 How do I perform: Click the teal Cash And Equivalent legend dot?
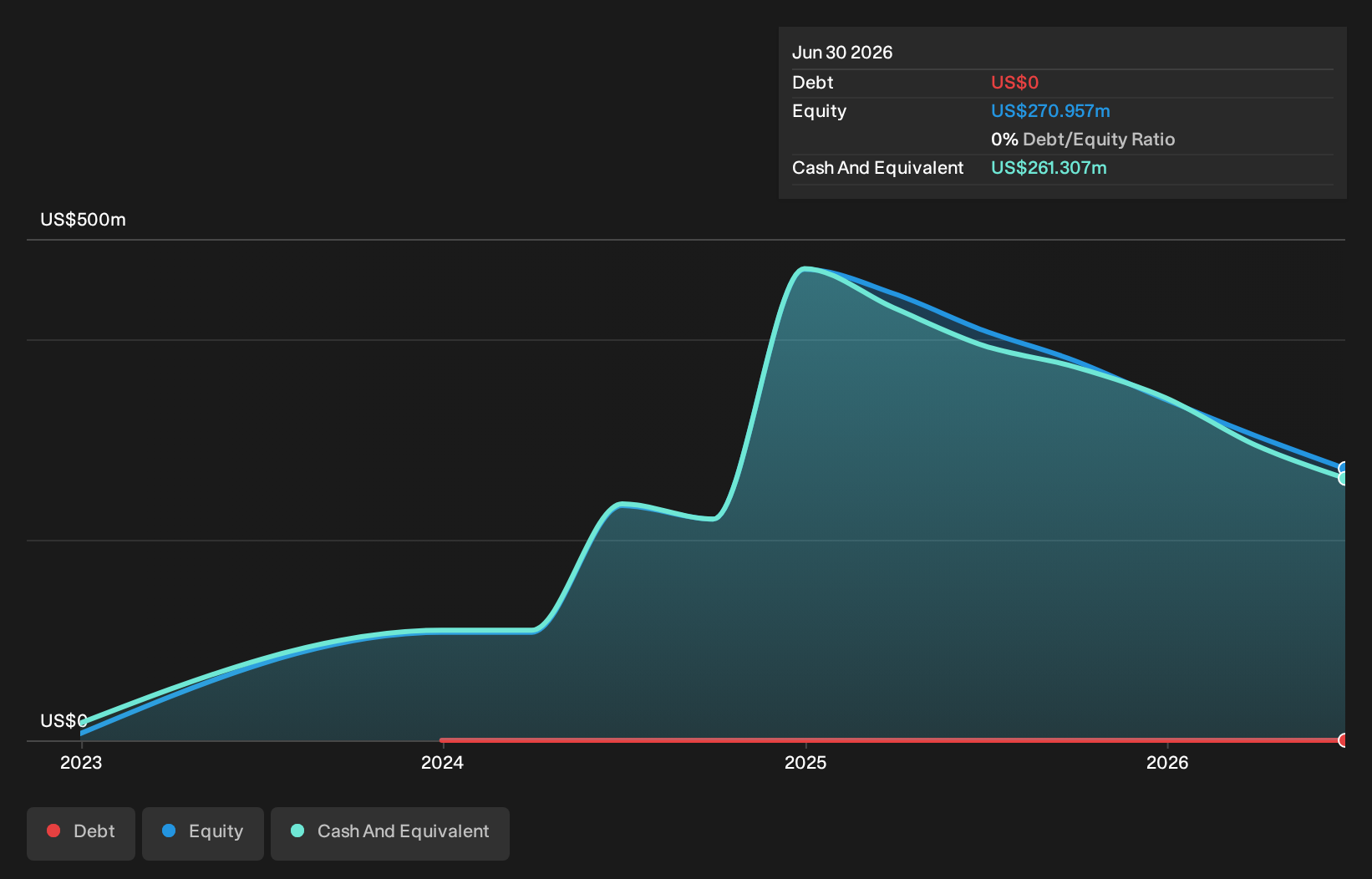tap(297, 831)
